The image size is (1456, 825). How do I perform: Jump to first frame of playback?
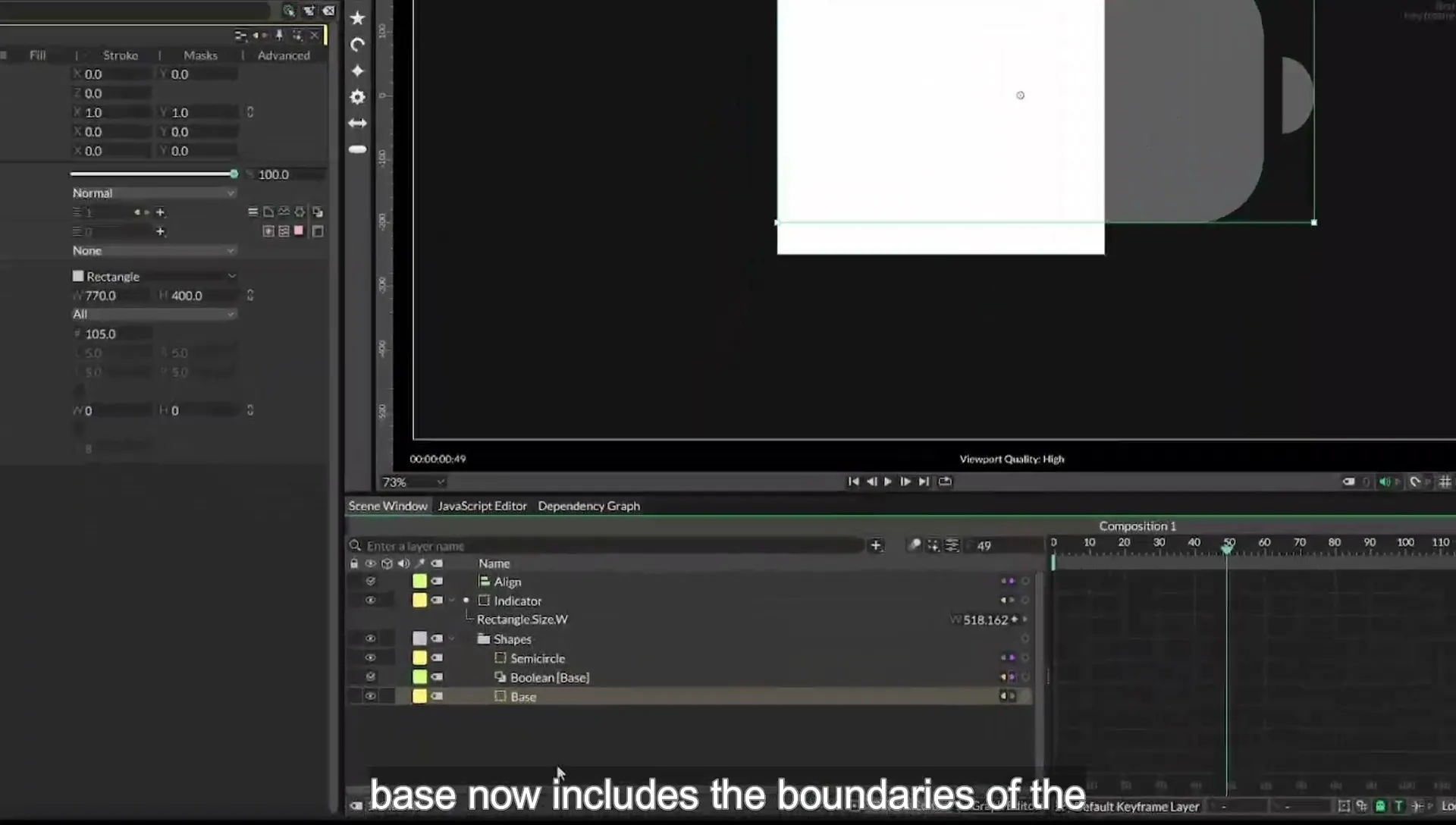[853, 482]
